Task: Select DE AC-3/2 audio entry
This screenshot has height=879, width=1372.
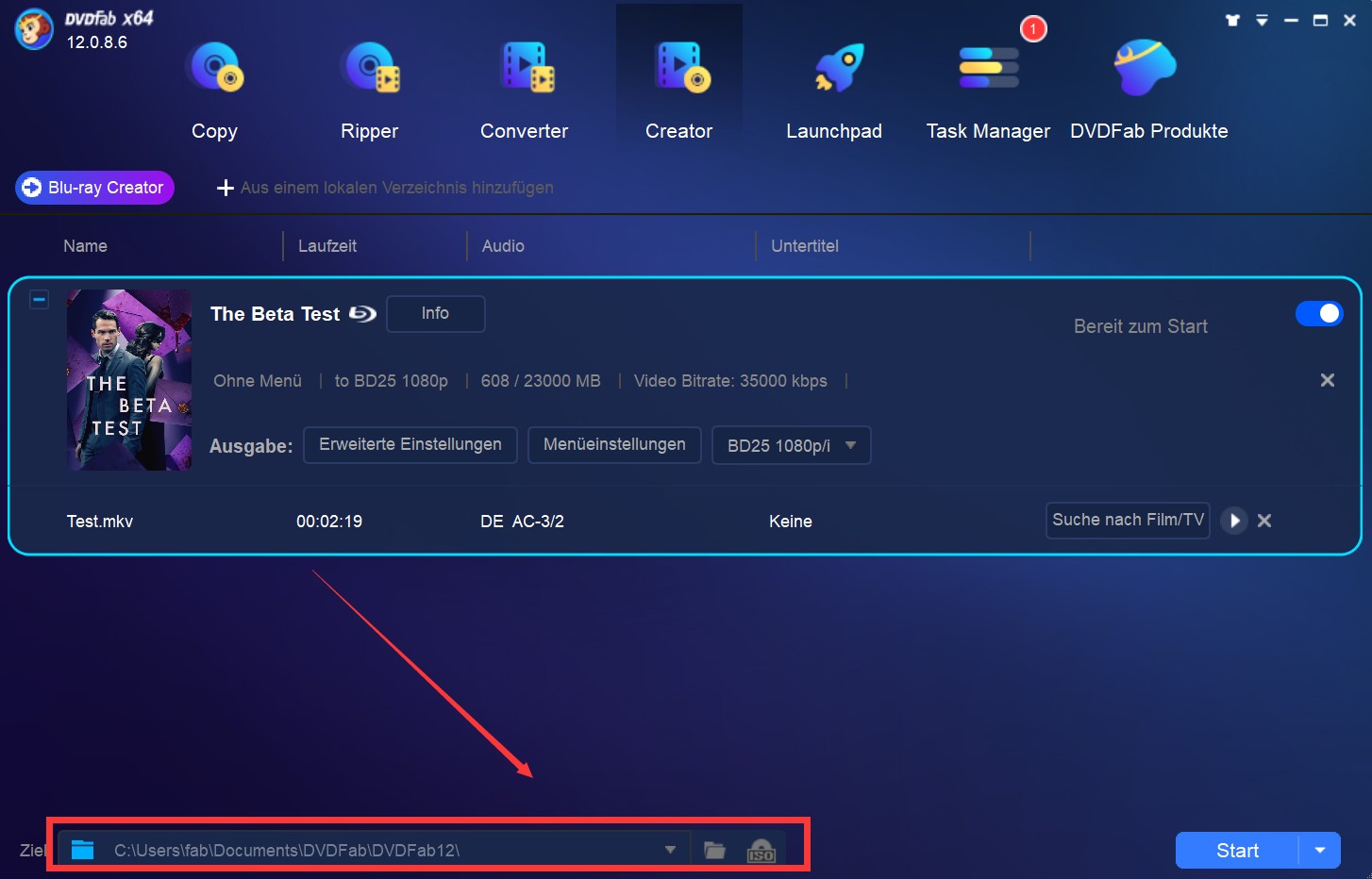Action: tap(522, 522)
